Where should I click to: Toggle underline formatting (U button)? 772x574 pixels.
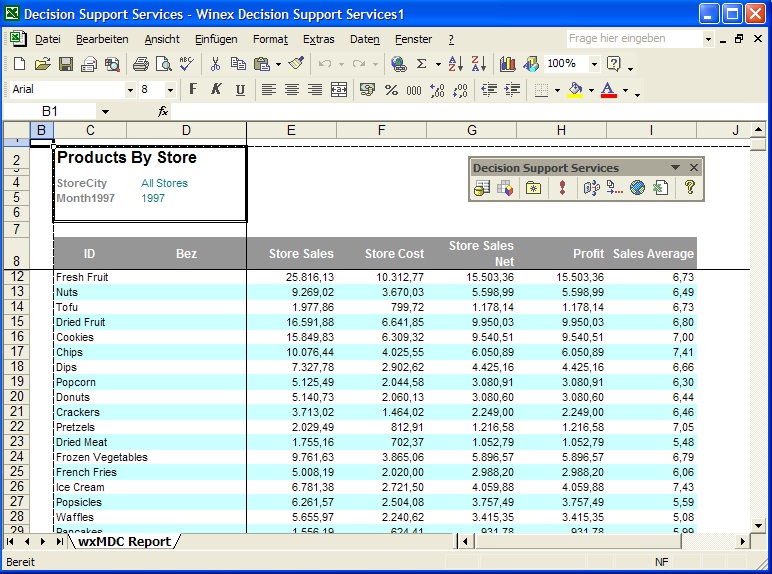(x=240, y=90)
